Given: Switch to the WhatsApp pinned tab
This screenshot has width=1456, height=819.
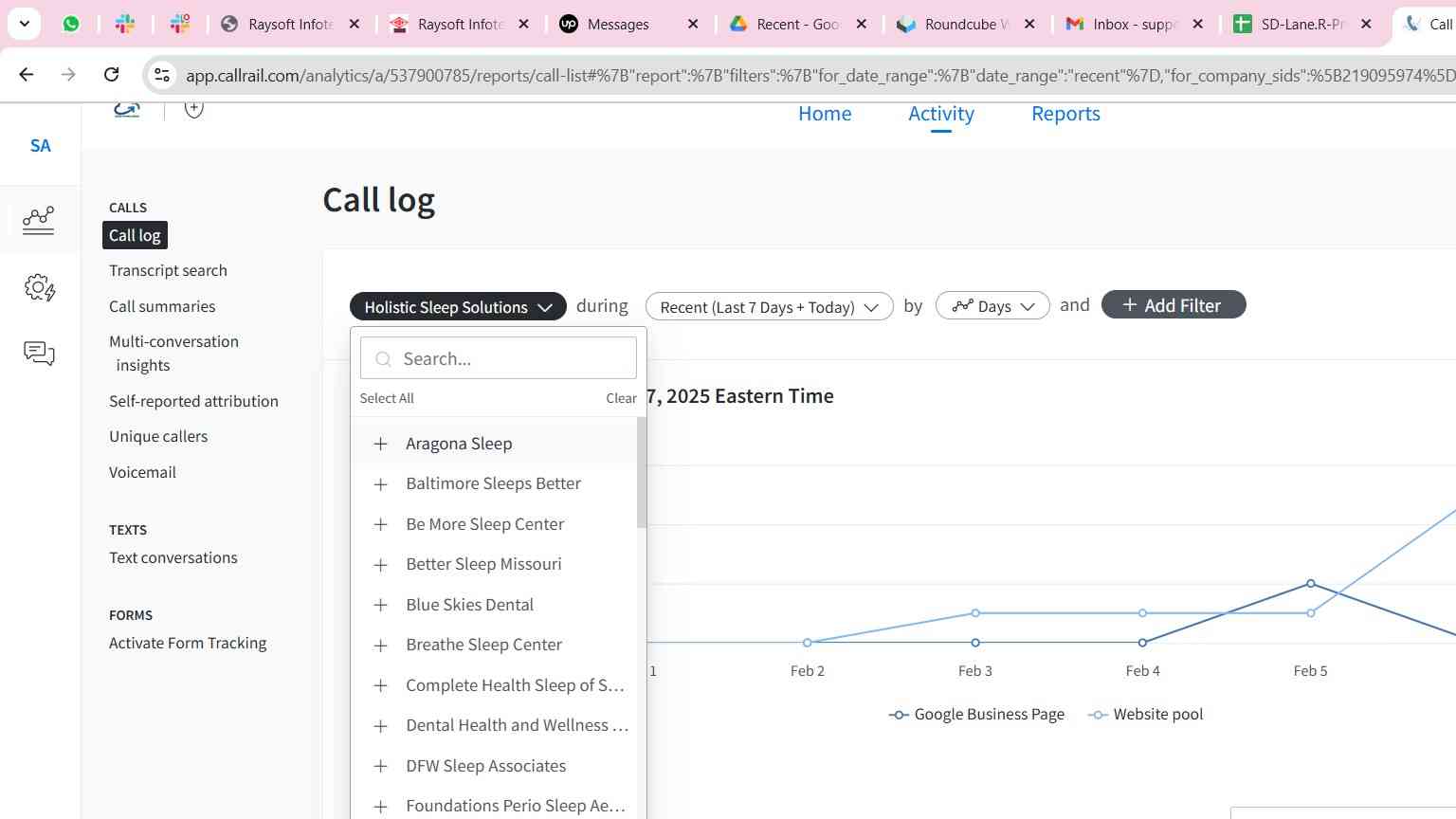Looking at the screenshot, I should tap(71, 24).
